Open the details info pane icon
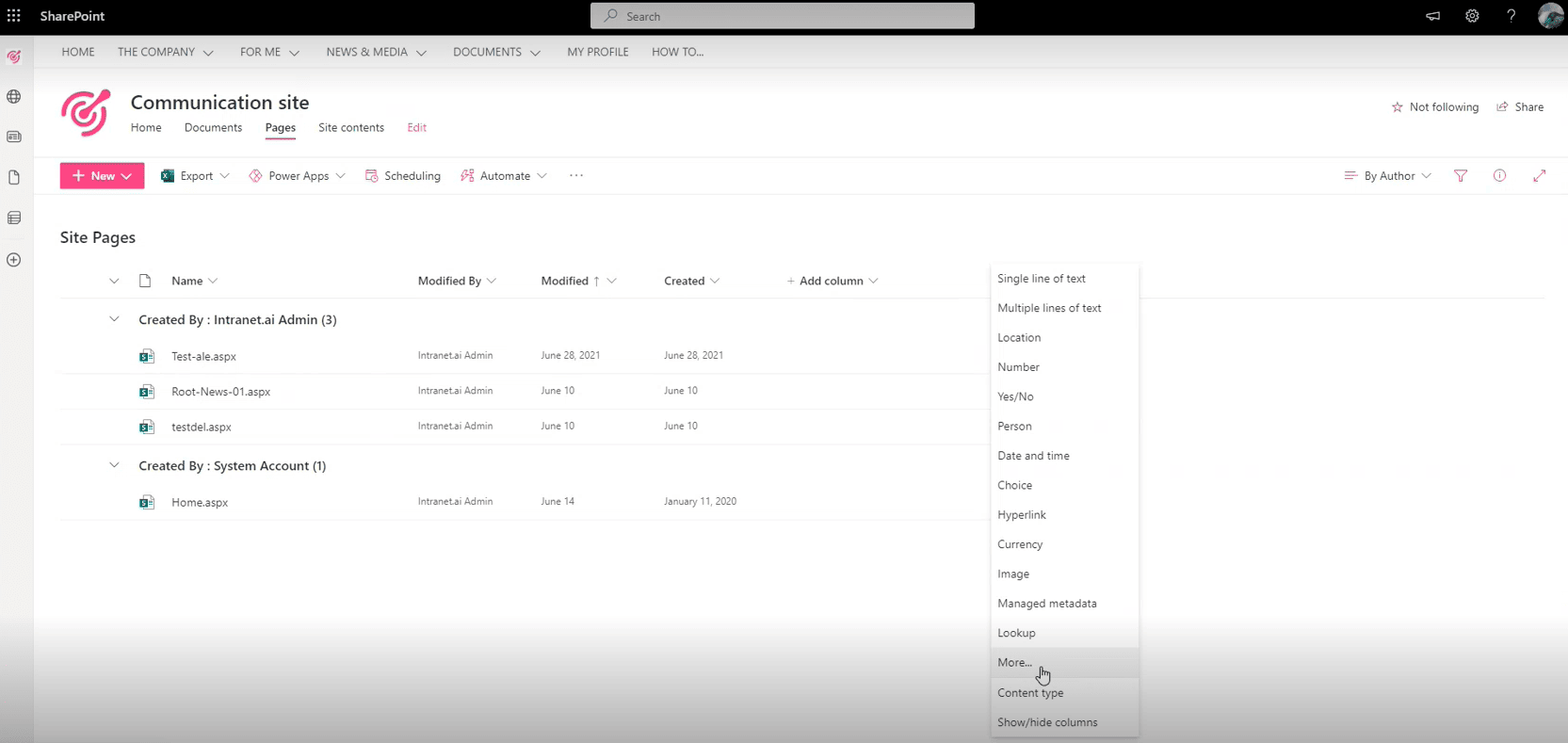Screen dimensions: 1568x743 pos(1499,176)
